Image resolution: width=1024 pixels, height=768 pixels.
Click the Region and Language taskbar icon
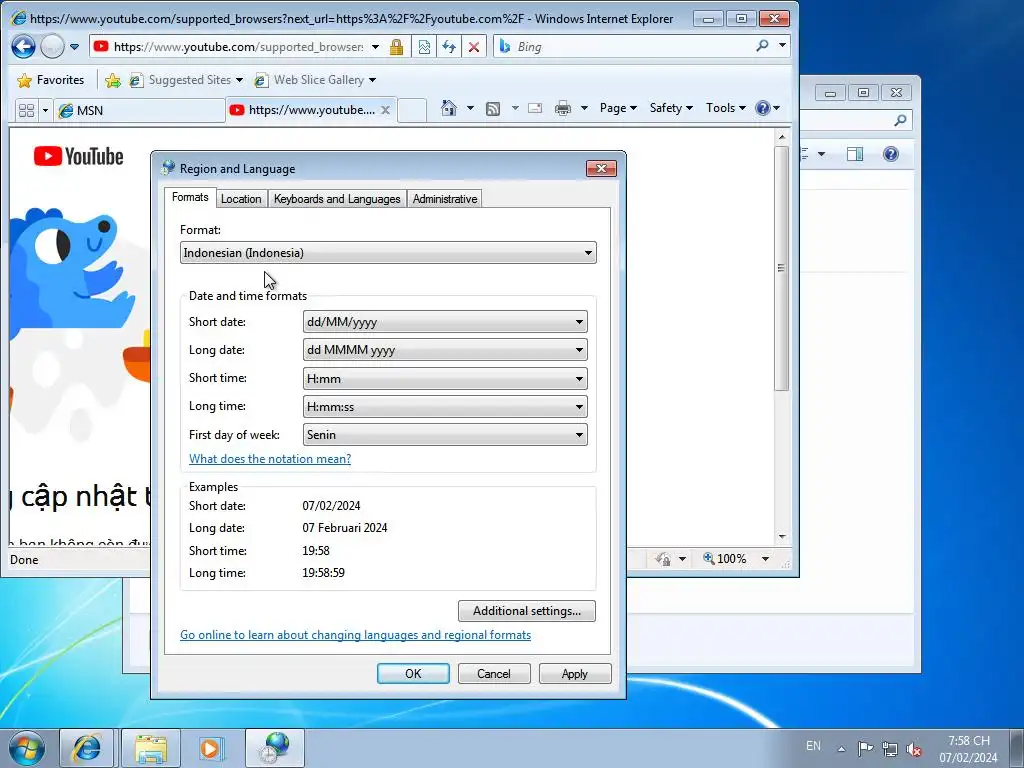click(276, 748)
